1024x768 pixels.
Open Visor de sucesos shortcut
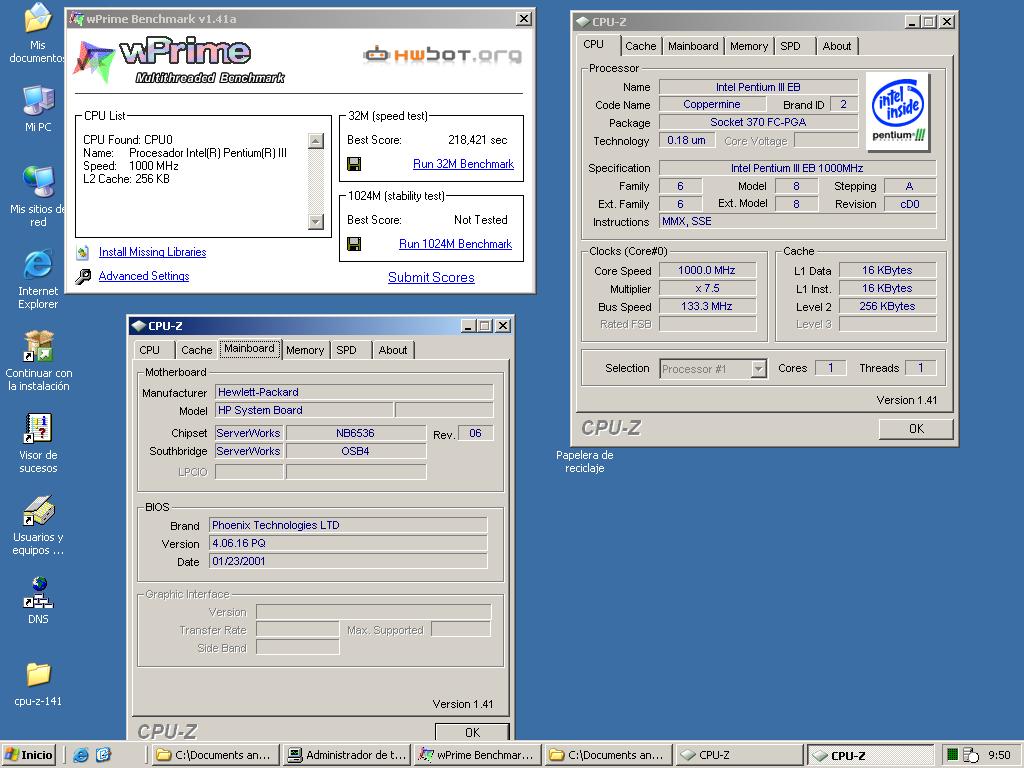coord(38,428)
